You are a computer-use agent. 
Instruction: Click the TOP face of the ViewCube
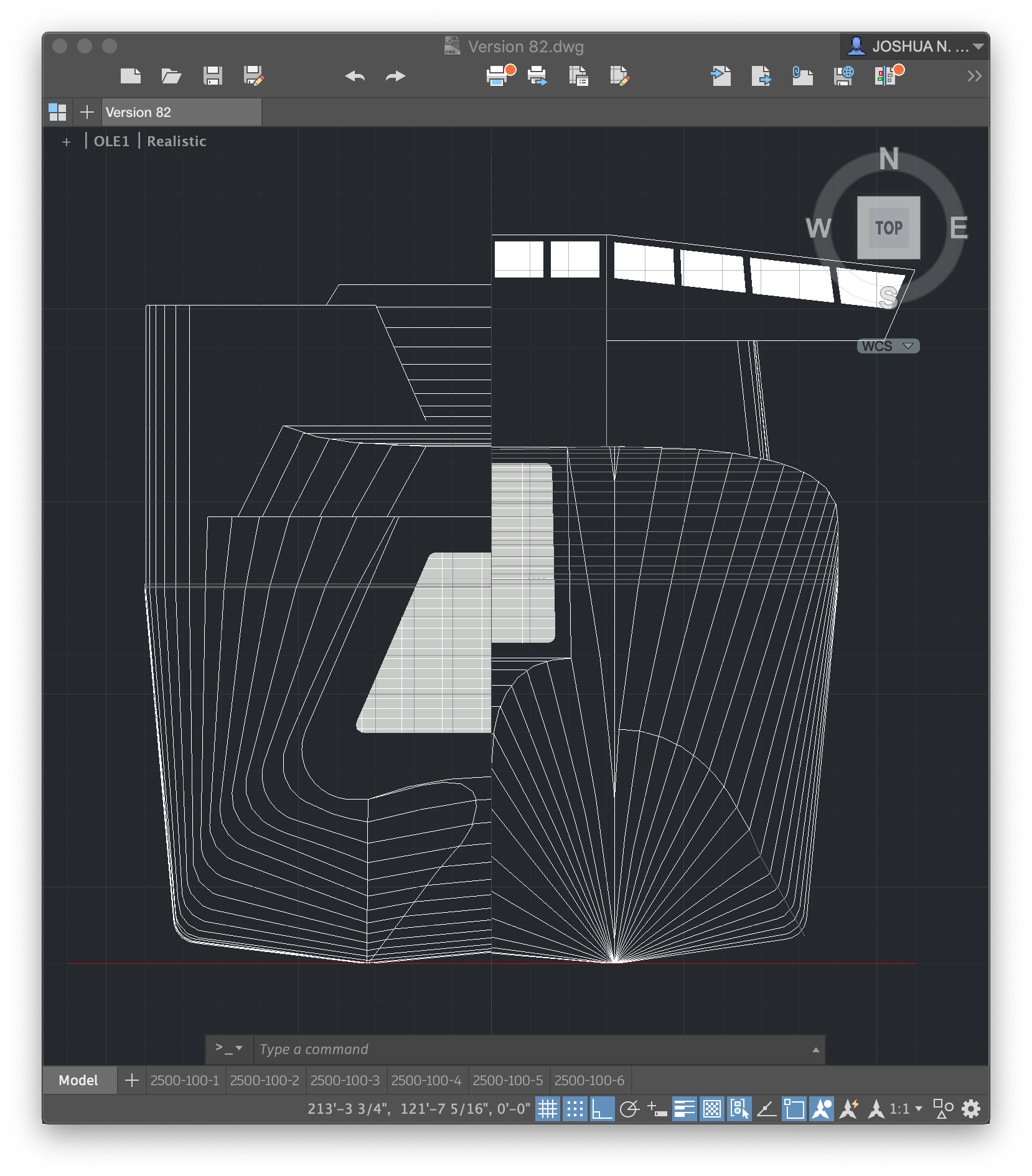pyautogui.click(x=889, y=228)
